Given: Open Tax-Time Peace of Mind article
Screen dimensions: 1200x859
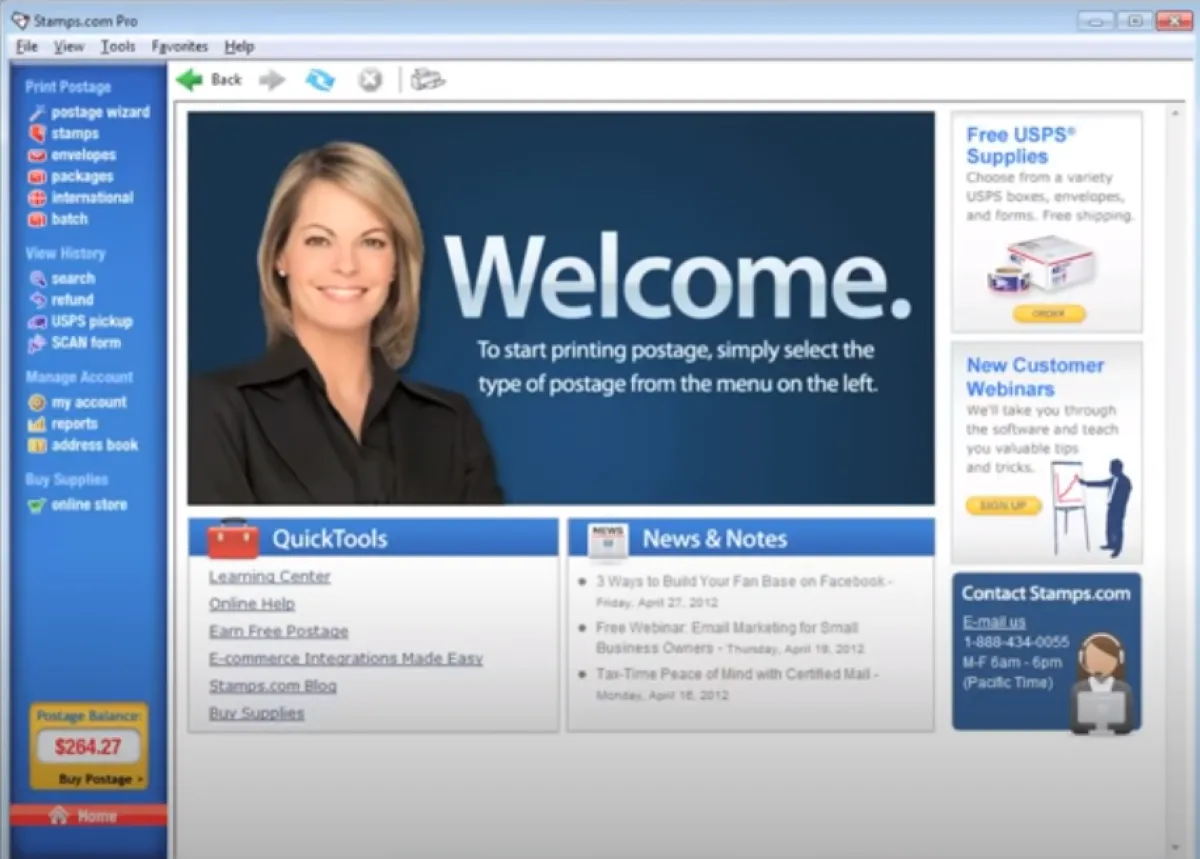Looking at the screenshot, I should pos(737,674).
